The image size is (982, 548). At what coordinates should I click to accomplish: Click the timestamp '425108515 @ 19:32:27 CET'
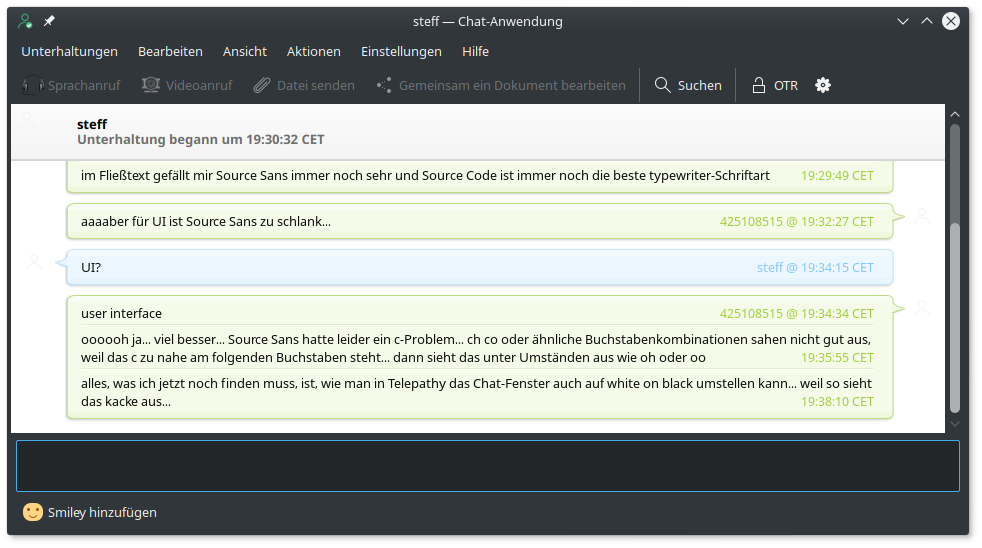797,222
